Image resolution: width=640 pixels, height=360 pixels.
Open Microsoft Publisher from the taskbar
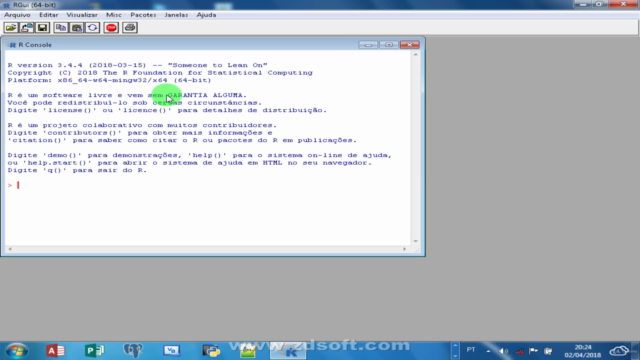(x=95, y=351)
